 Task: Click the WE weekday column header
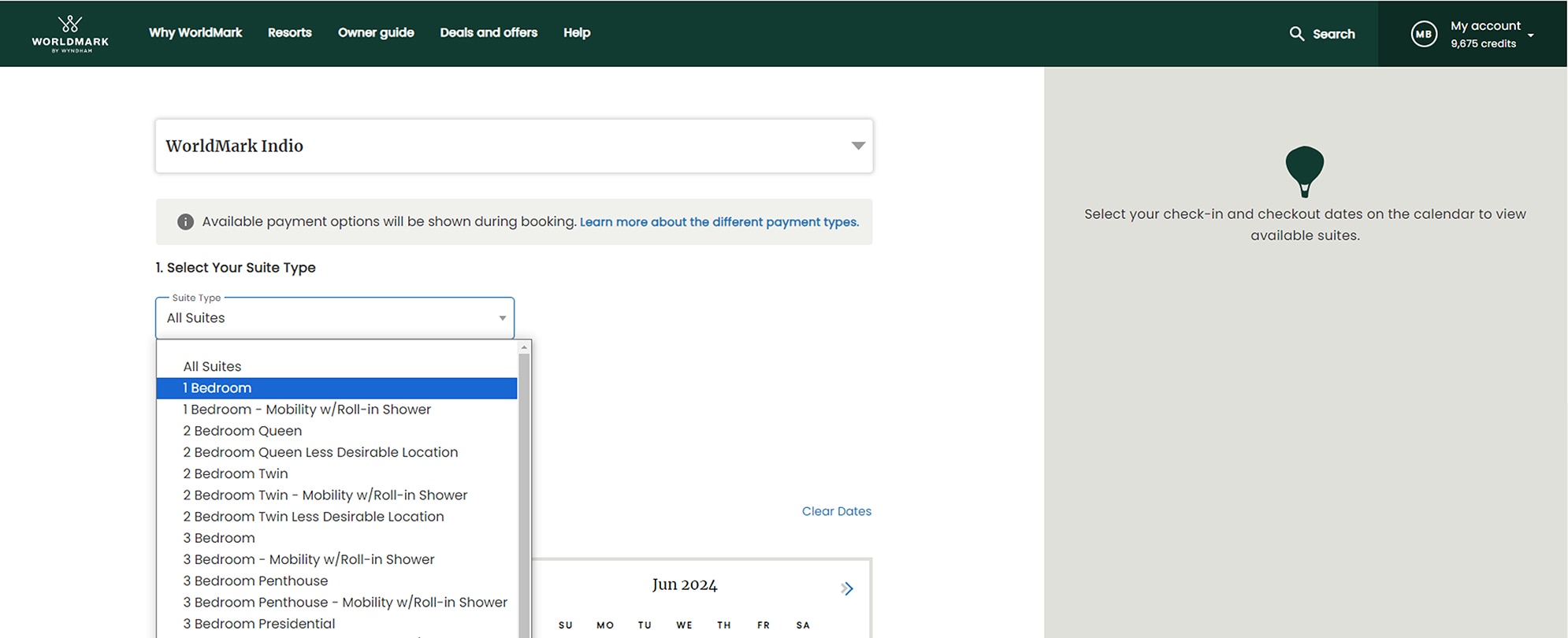(x=684, y=625)
